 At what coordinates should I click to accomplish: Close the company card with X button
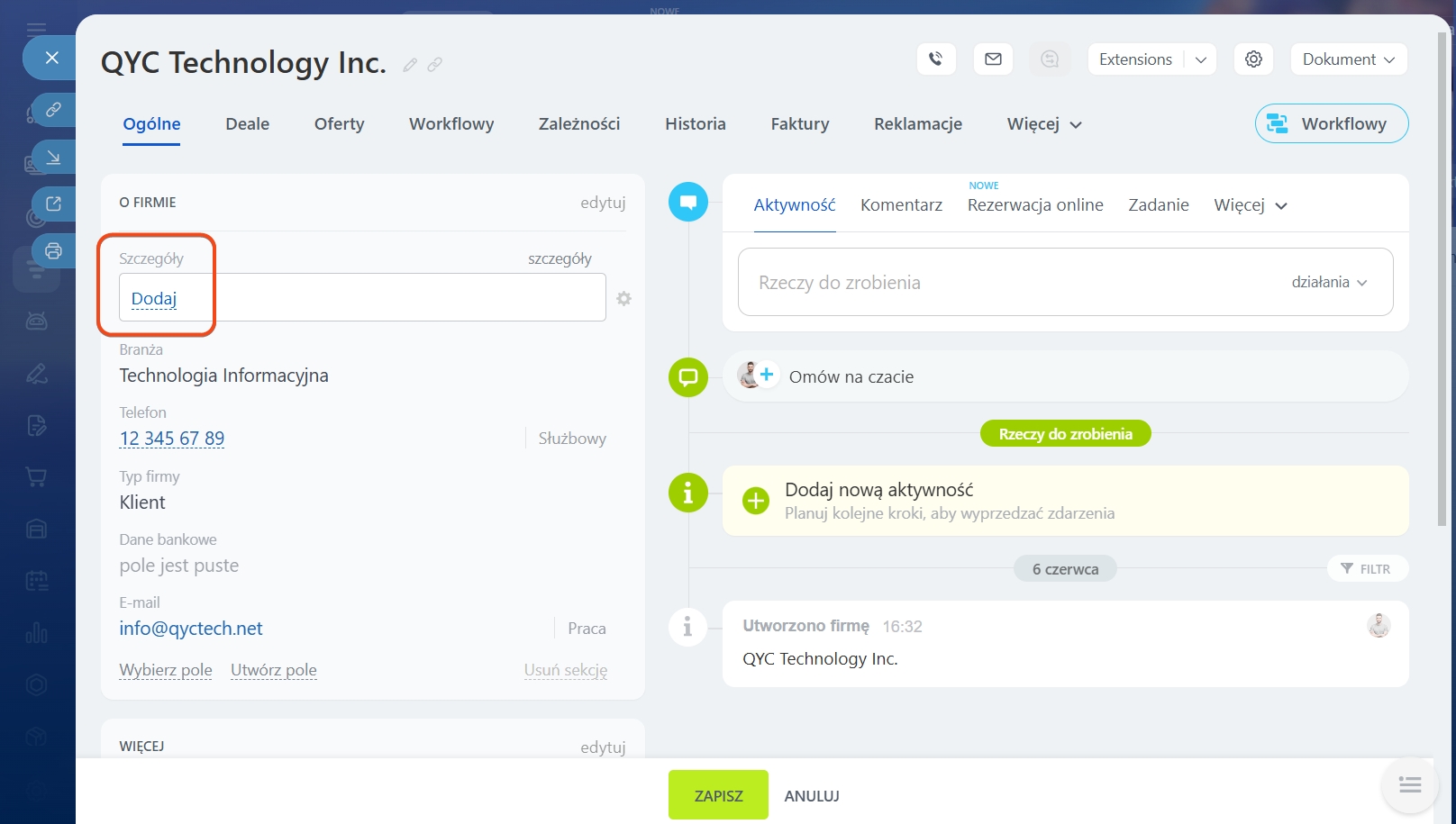51,58
